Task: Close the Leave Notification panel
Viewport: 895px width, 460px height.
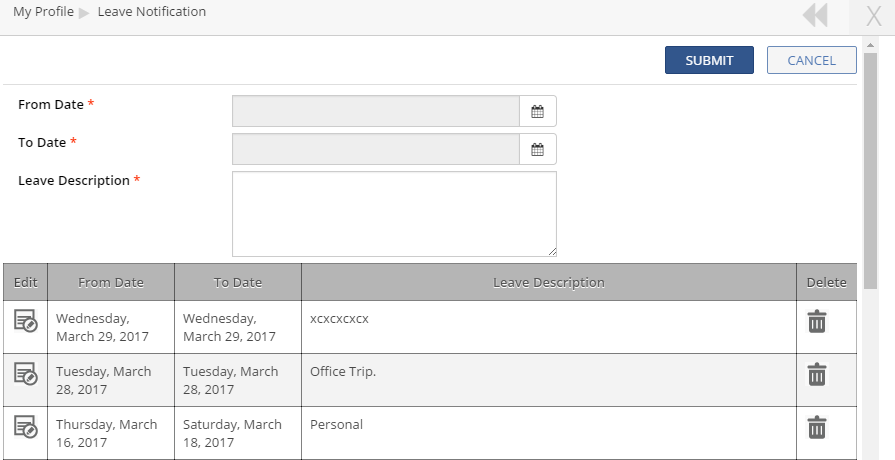Action: 873,16
